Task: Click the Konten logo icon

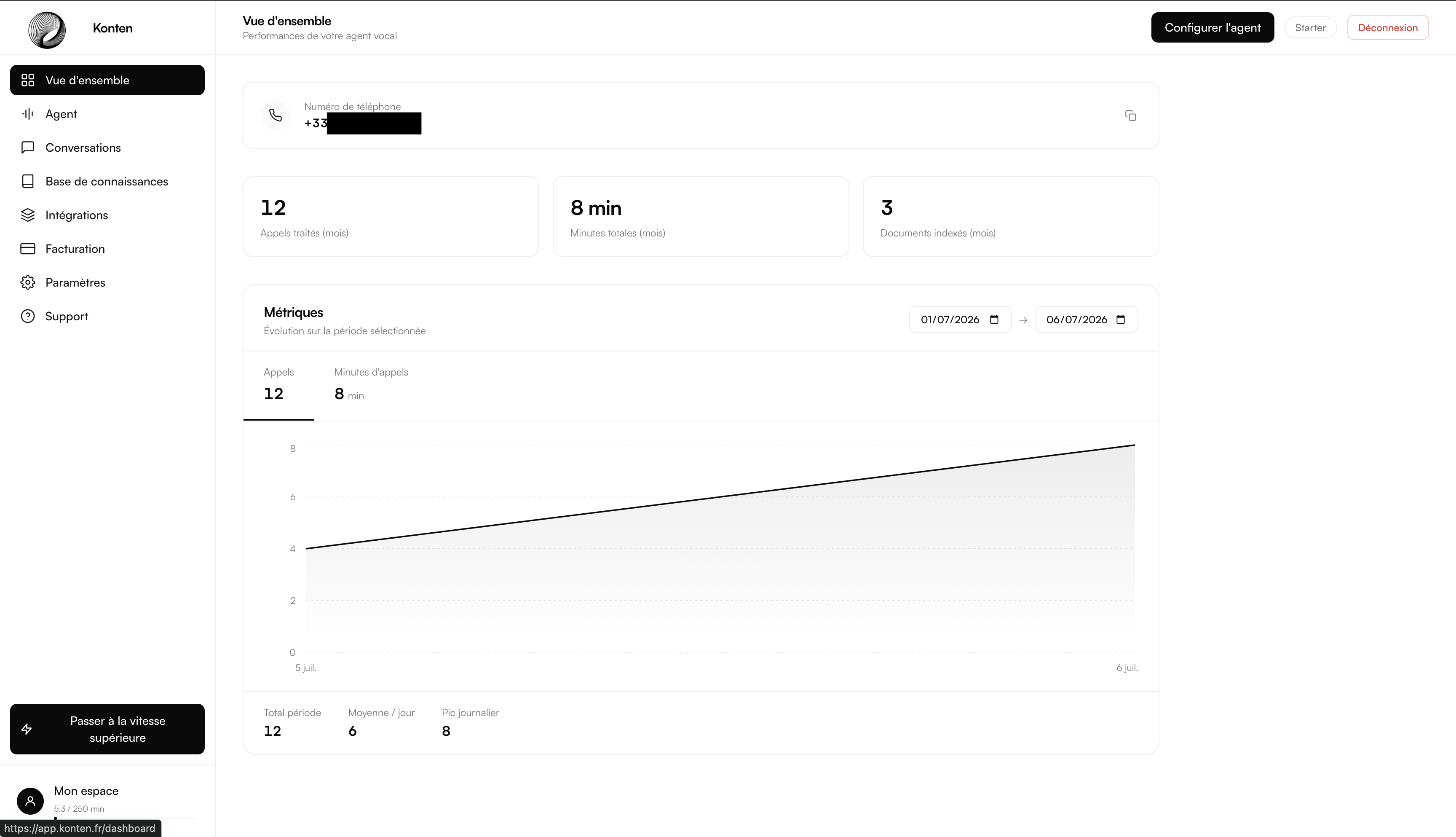Action: 47,30
